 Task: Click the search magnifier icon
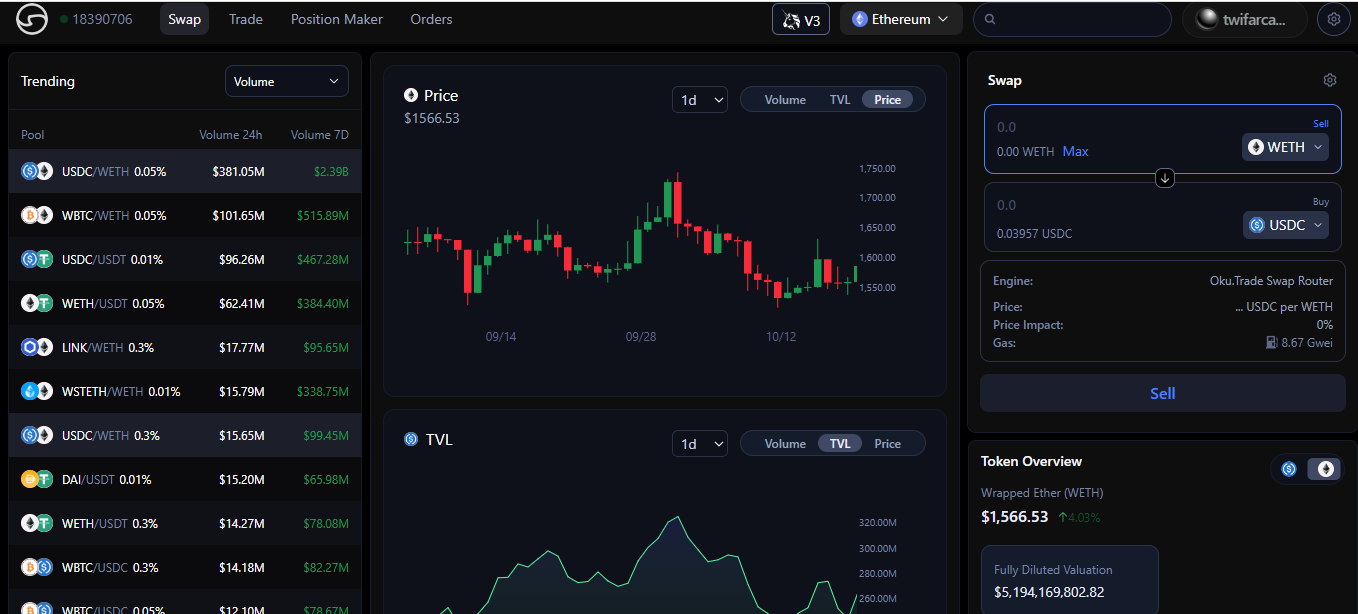coord(990,19)
